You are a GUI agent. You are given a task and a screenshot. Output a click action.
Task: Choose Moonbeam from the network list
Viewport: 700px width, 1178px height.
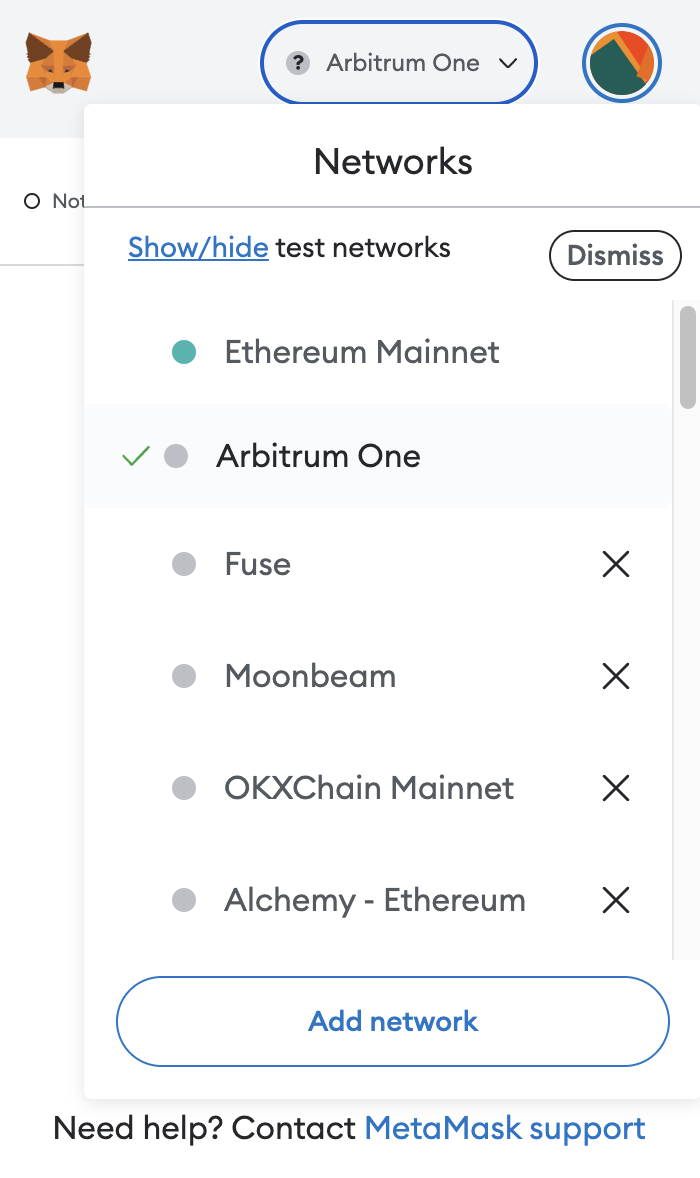(x=310, y=677)
